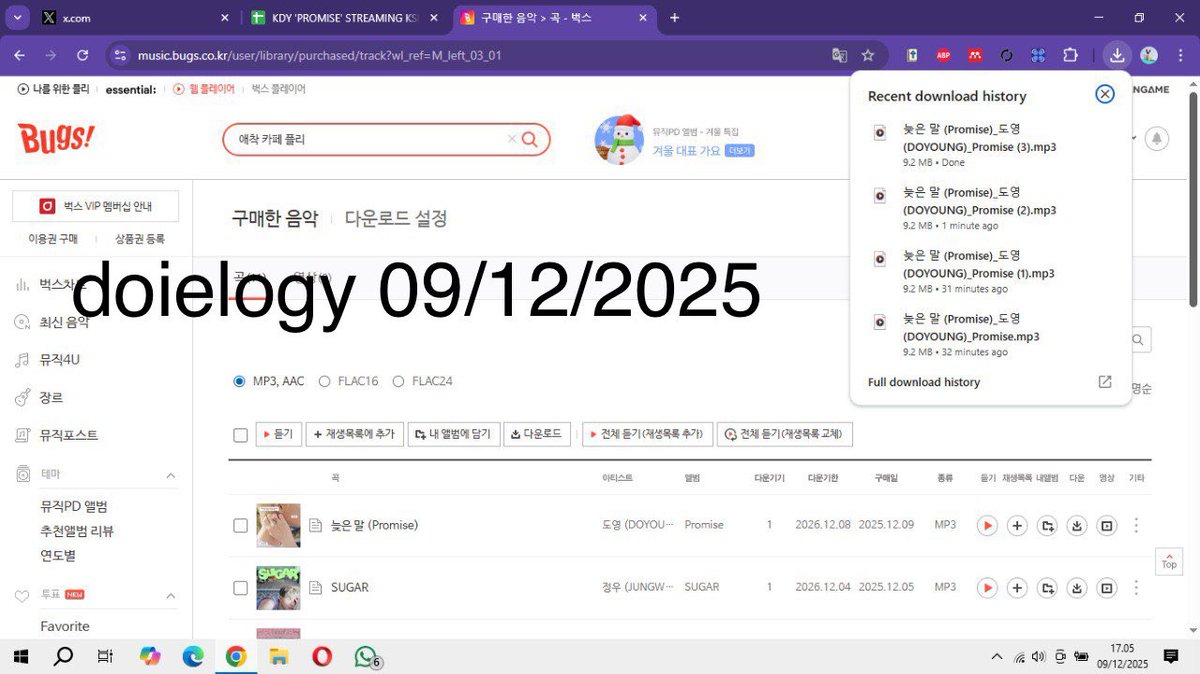Click the 다운로드 toolbar button

(x=537, y=434)
